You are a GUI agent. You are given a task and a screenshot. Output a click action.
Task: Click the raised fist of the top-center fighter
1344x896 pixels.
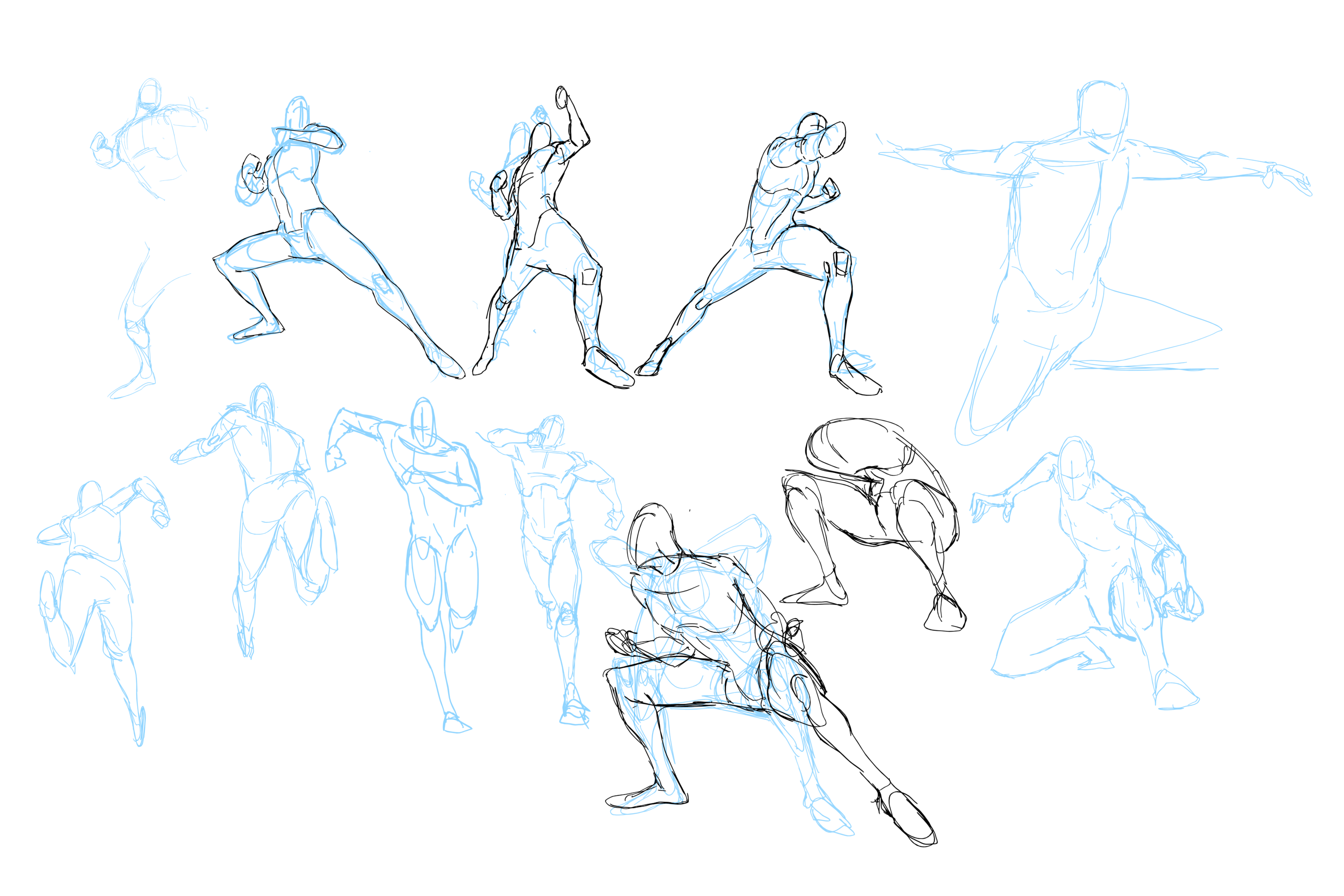pyautogui.click(x=562, y=97)
